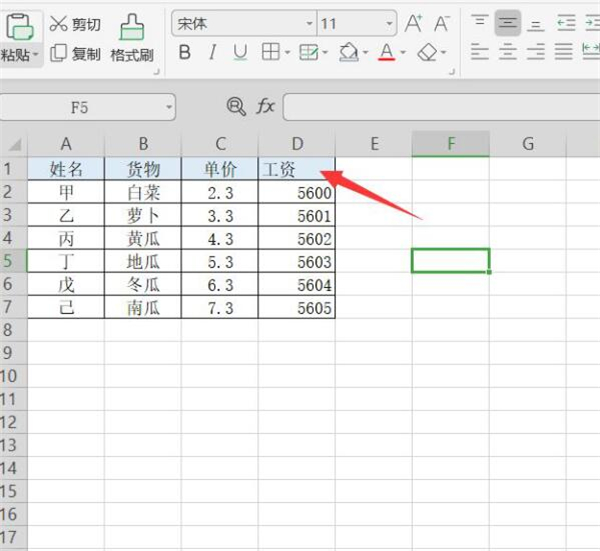Open the Name Box dropdown arrow

(167, 107)
